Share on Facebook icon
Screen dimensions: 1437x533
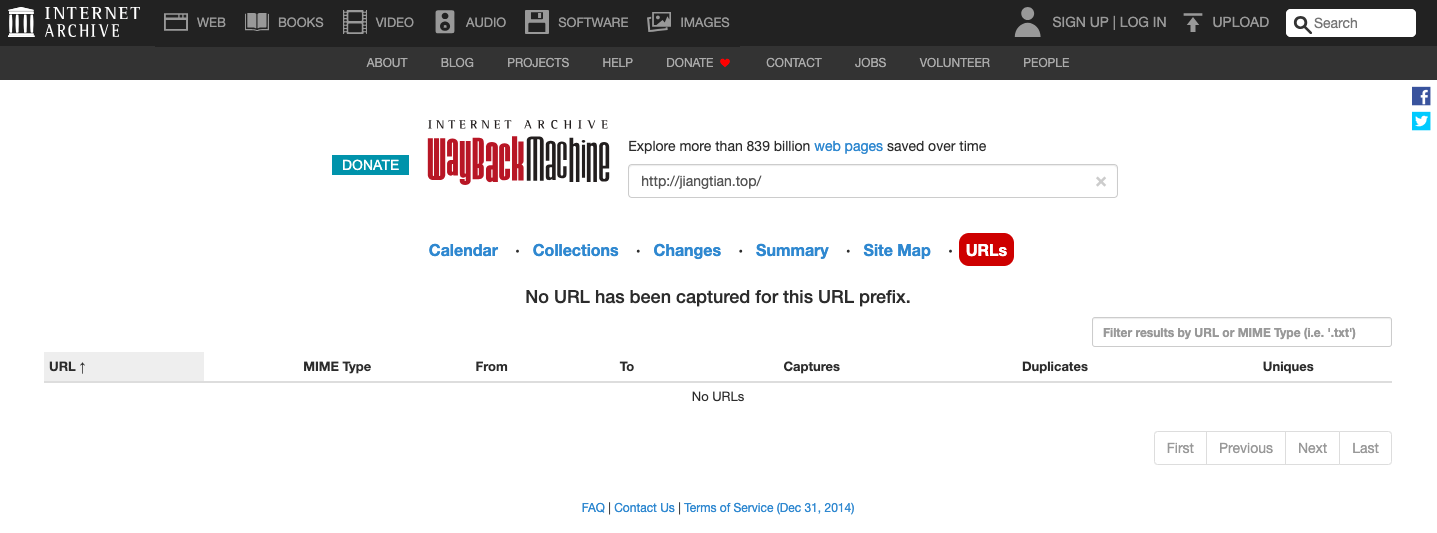pyautogui.click(x=1421, y=96)
